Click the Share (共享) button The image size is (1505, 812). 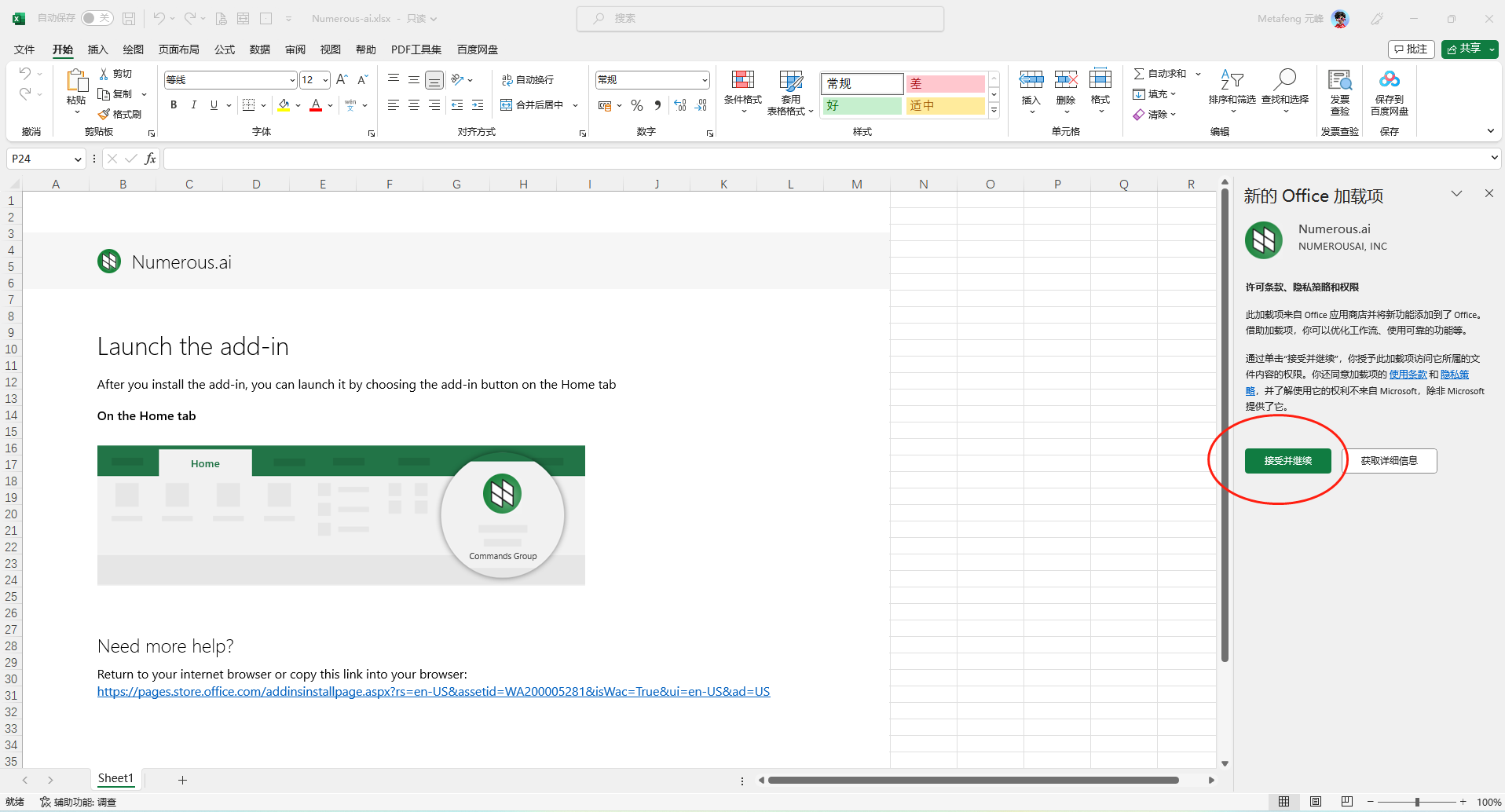1470,49
